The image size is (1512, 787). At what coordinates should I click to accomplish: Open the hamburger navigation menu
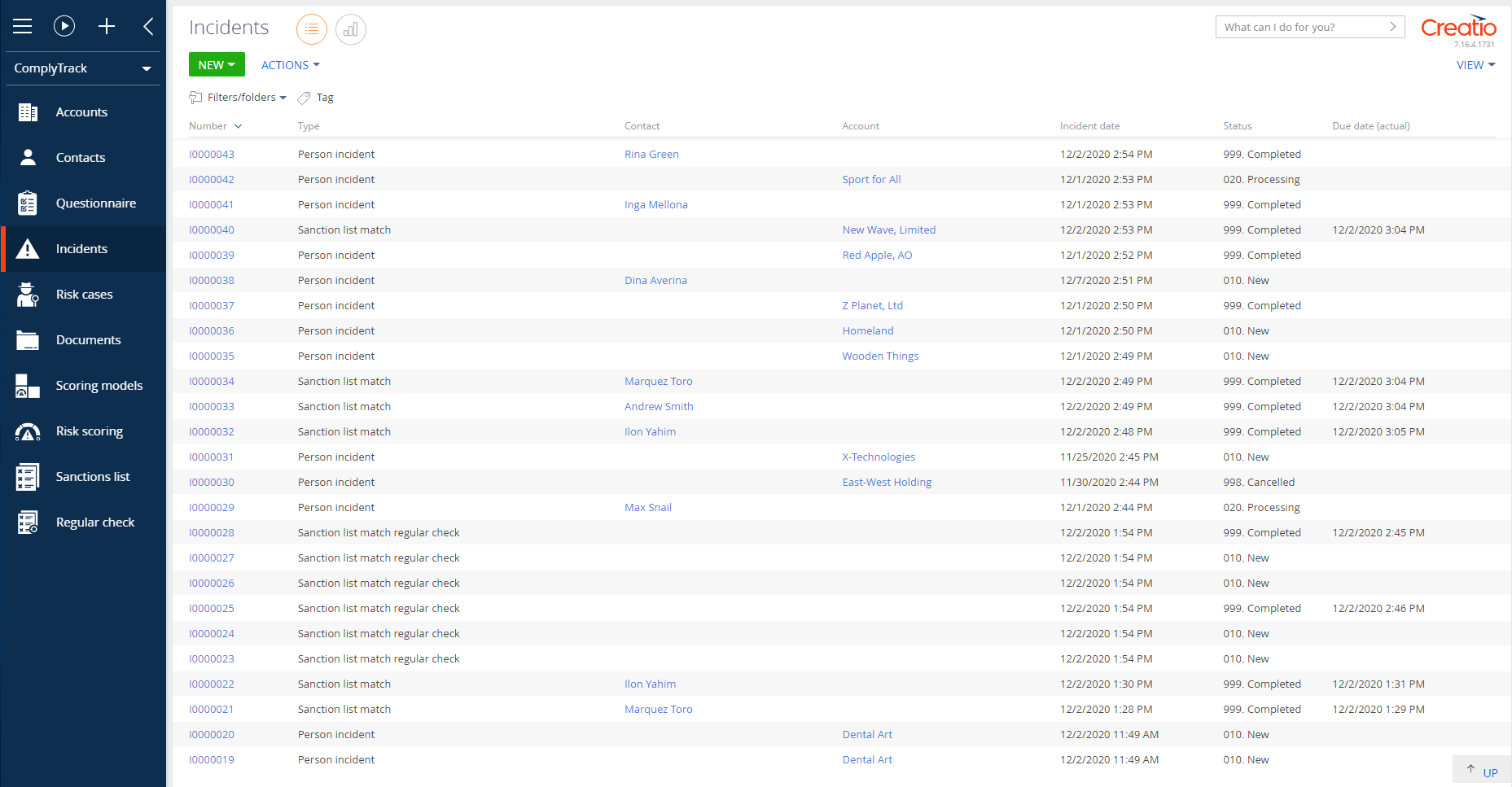[23, 26]
